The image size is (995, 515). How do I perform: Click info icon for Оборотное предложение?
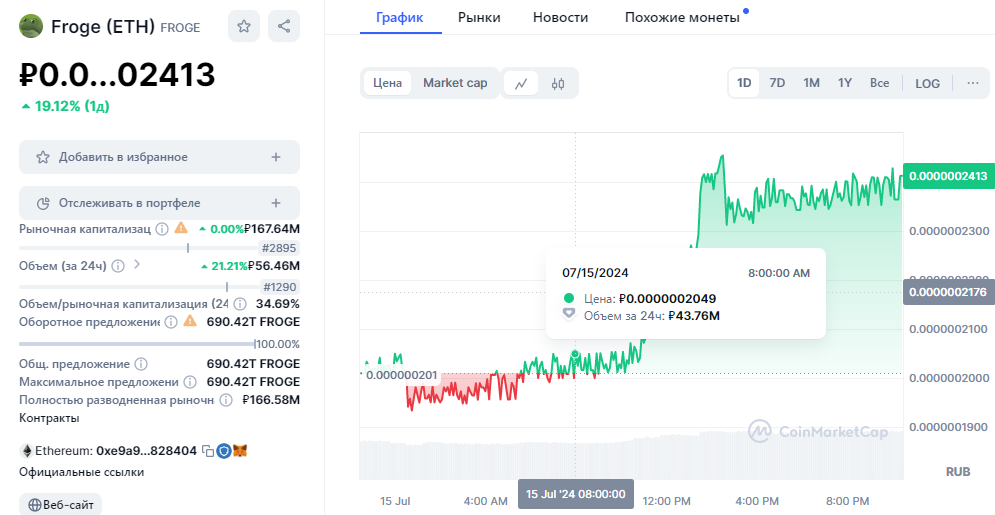[171, 322]
